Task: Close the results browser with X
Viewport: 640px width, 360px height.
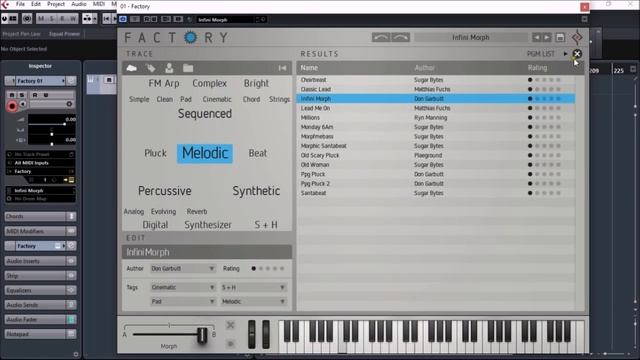Action: coord(577,54)
